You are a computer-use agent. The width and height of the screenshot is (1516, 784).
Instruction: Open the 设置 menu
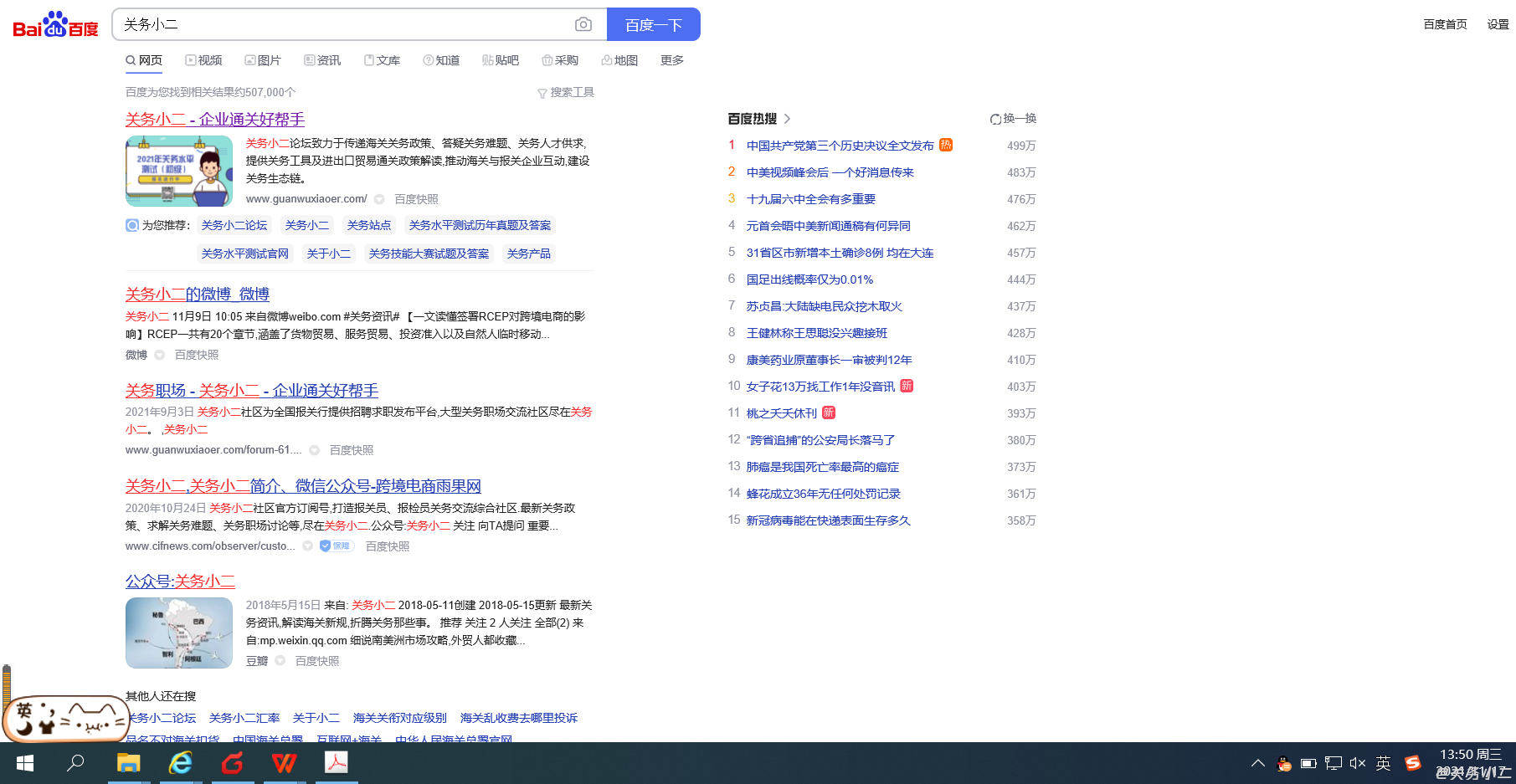click(1498, 24)
